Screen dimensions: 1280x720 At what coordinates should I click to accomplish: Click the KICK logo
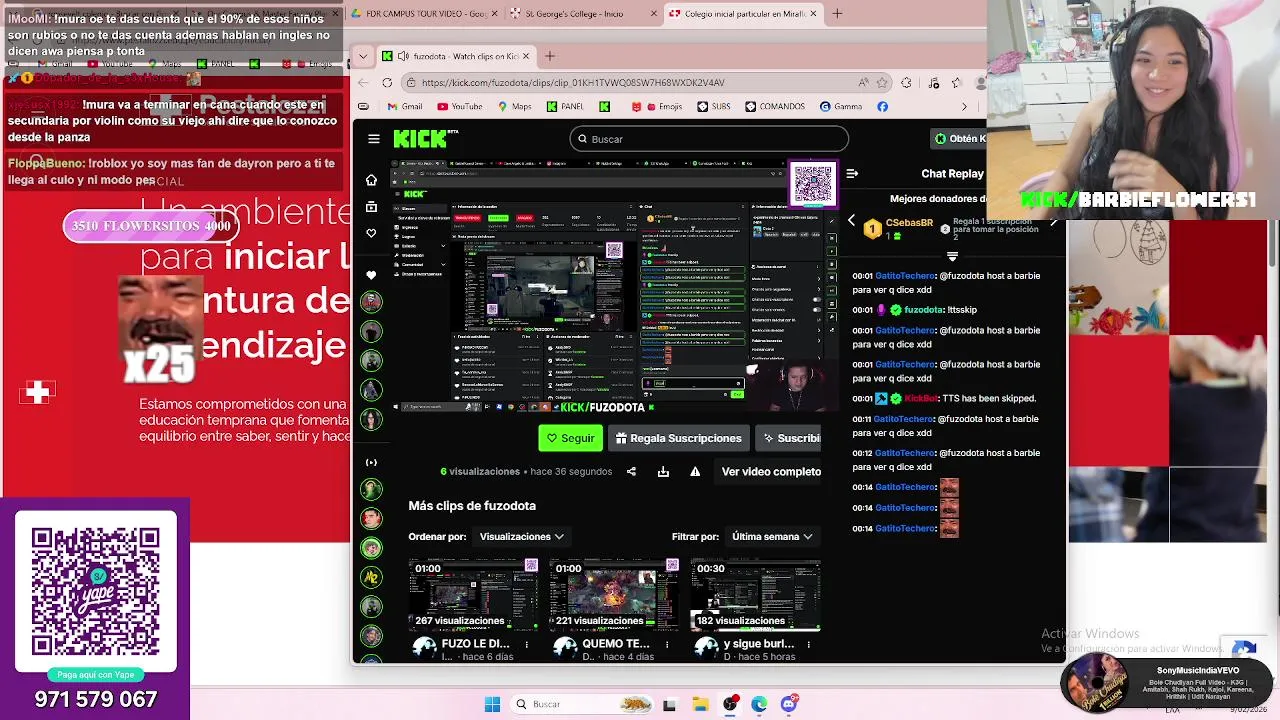421,139
